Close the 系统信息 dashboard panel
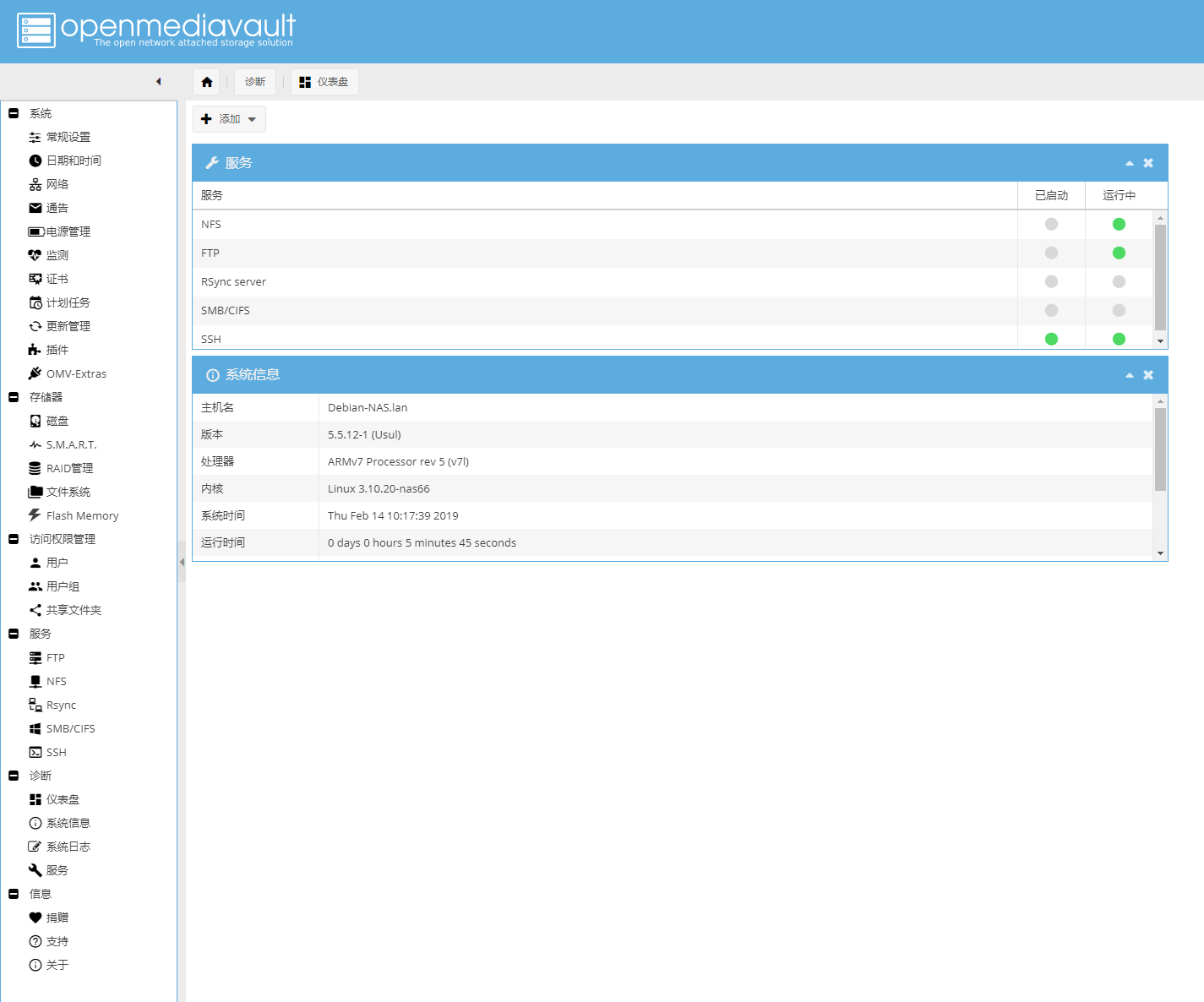 [x=1148, y=375]
